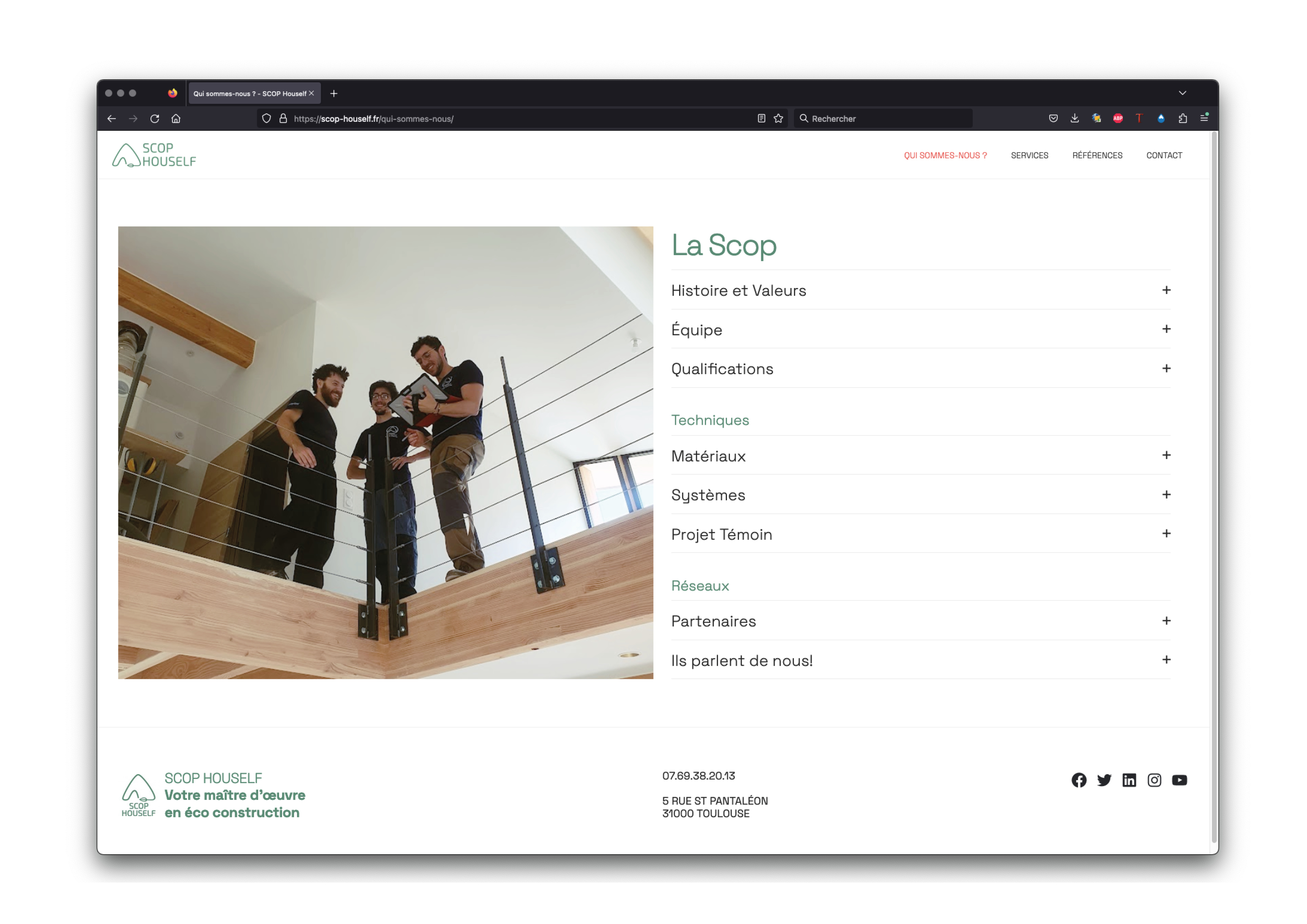The width and height of the screenshot is (1307, 924).
Task: Click in the Rechercher search field
Action: [x=888, y=118]
